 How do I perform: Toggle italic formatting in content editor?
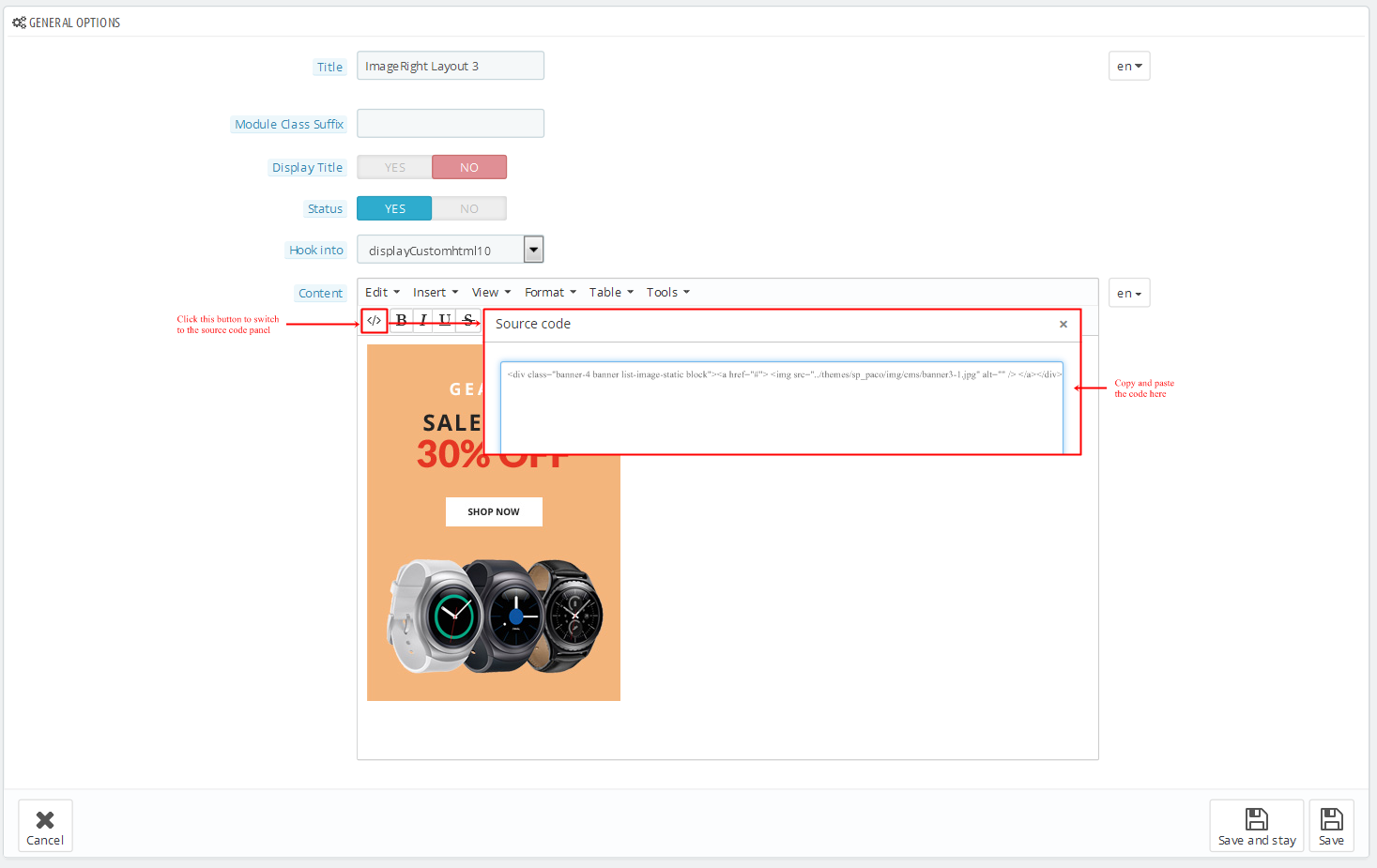click(x=423, y=320)
